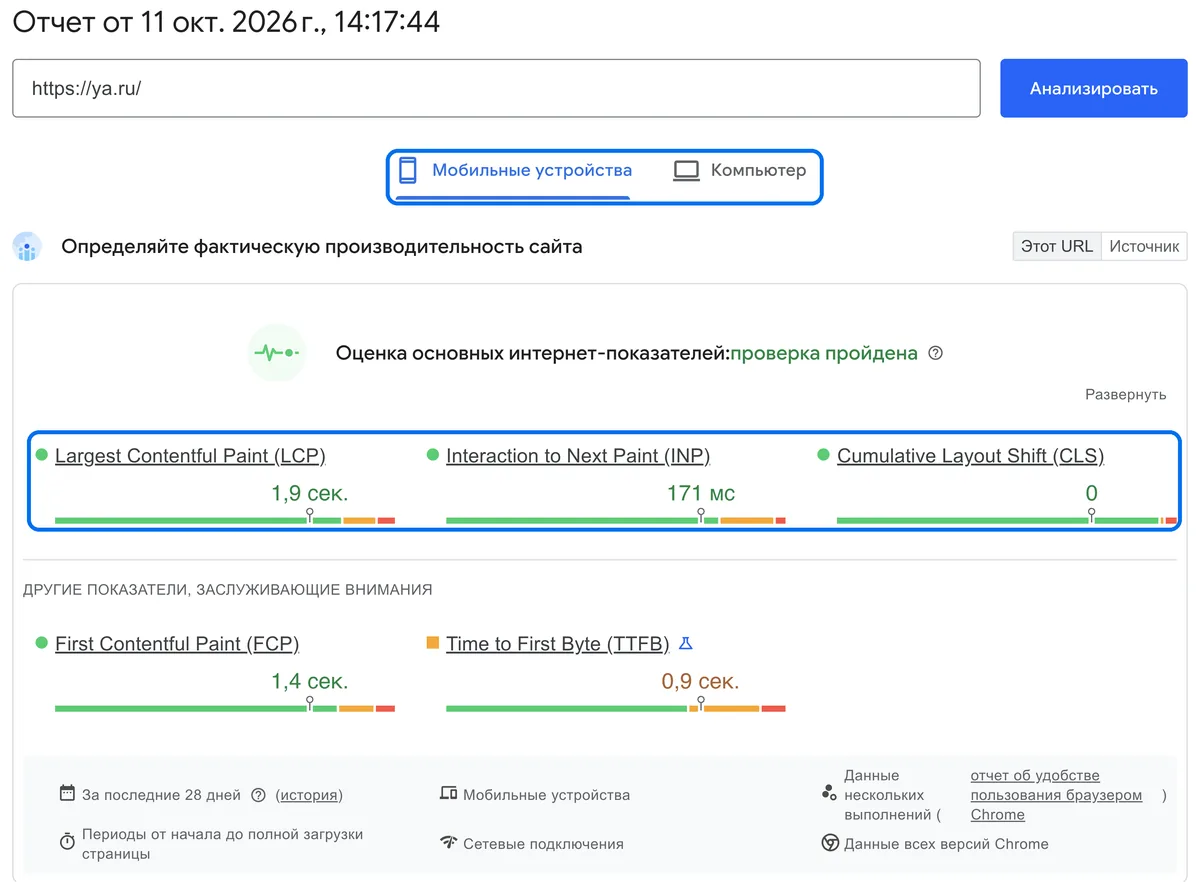Click the TTFB distribution bar

point(616,708)
